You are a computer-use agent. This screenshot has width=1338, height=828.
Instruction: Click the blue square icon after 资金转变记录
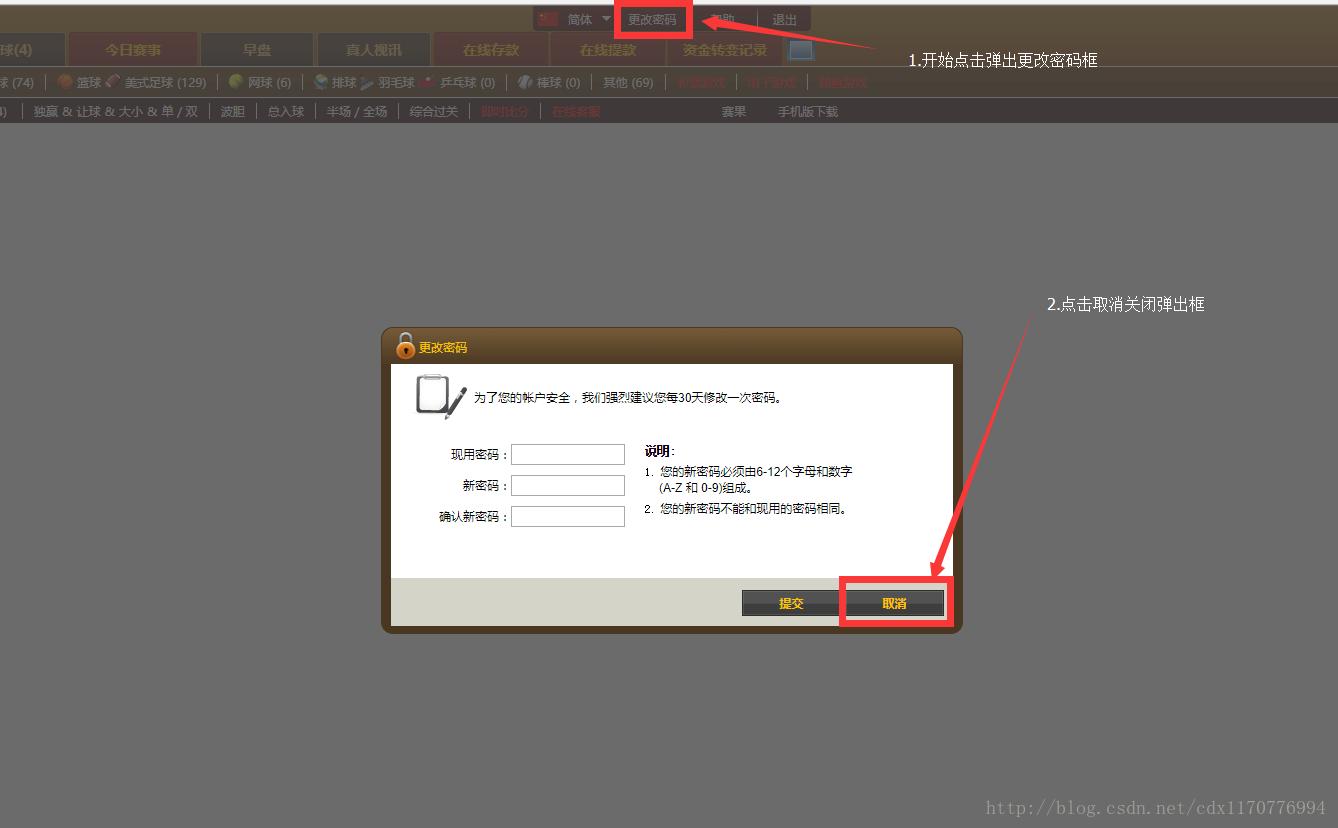coord(801,50)
